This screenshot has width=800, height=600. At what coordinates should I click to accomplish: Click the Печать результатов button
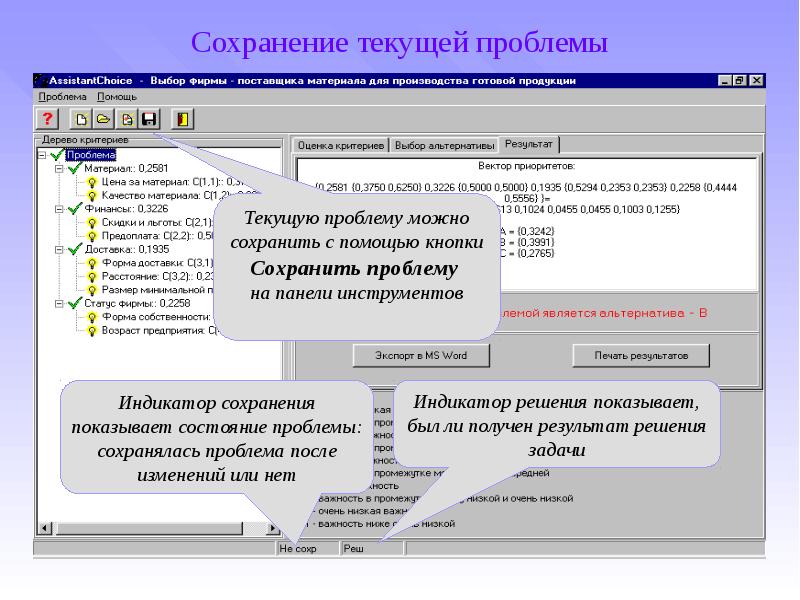pyautogui.click(x=641, y=356)
